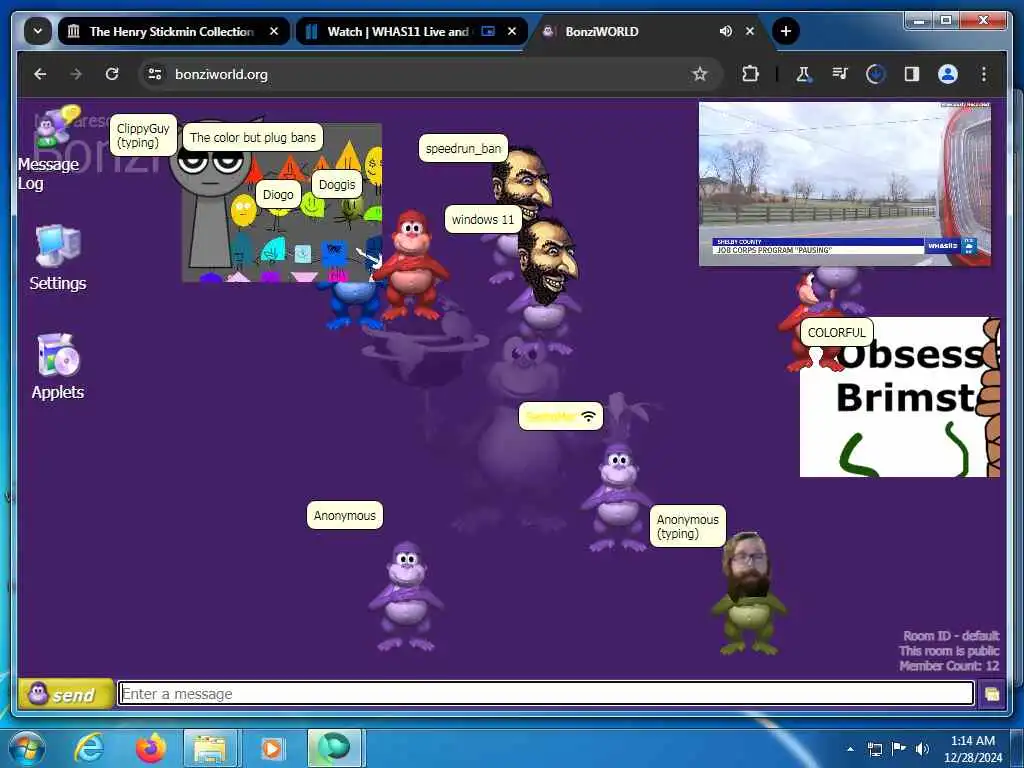Viewport: 1024px width, 768px height.
Task: Open the Chrome profile avatar
Action: click(x=948, y=74)
